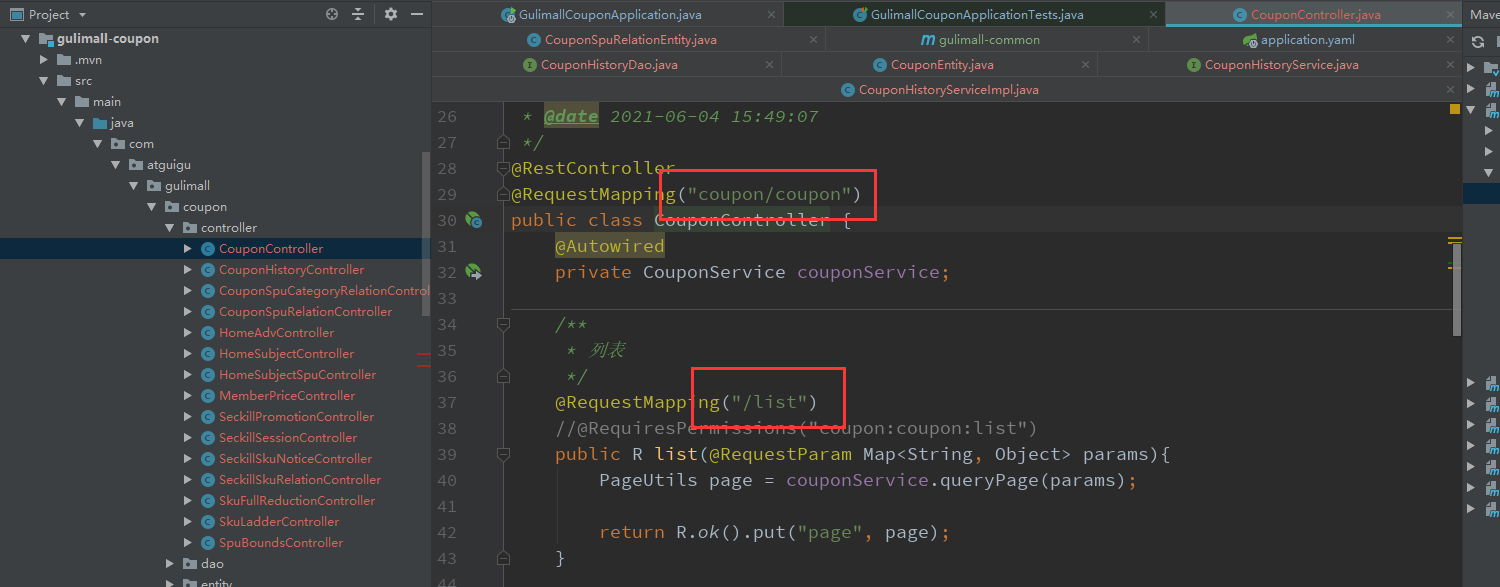Image resolution: width=1500 pixels, height=587 pixels.
Task: Click the locate-opened-file target icon in Project panel
Action: pyautogui.click(x=332, y=14)
